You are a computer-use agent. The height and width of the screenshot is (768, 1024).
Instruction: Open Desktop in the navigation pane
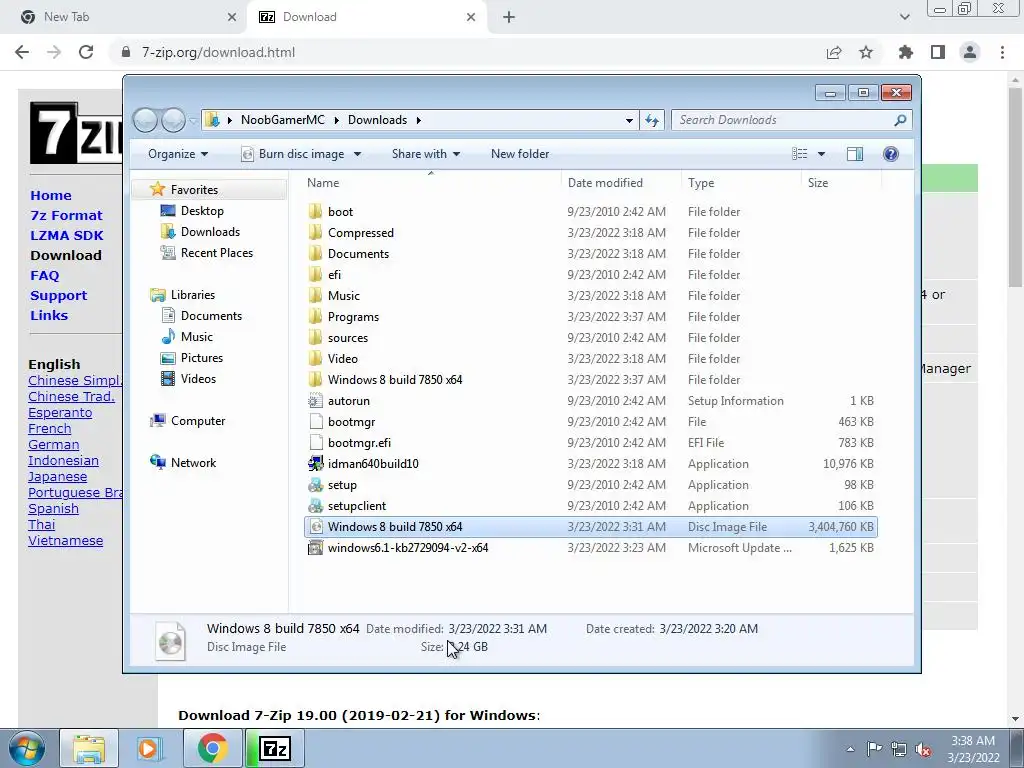[x=202, y=211]
